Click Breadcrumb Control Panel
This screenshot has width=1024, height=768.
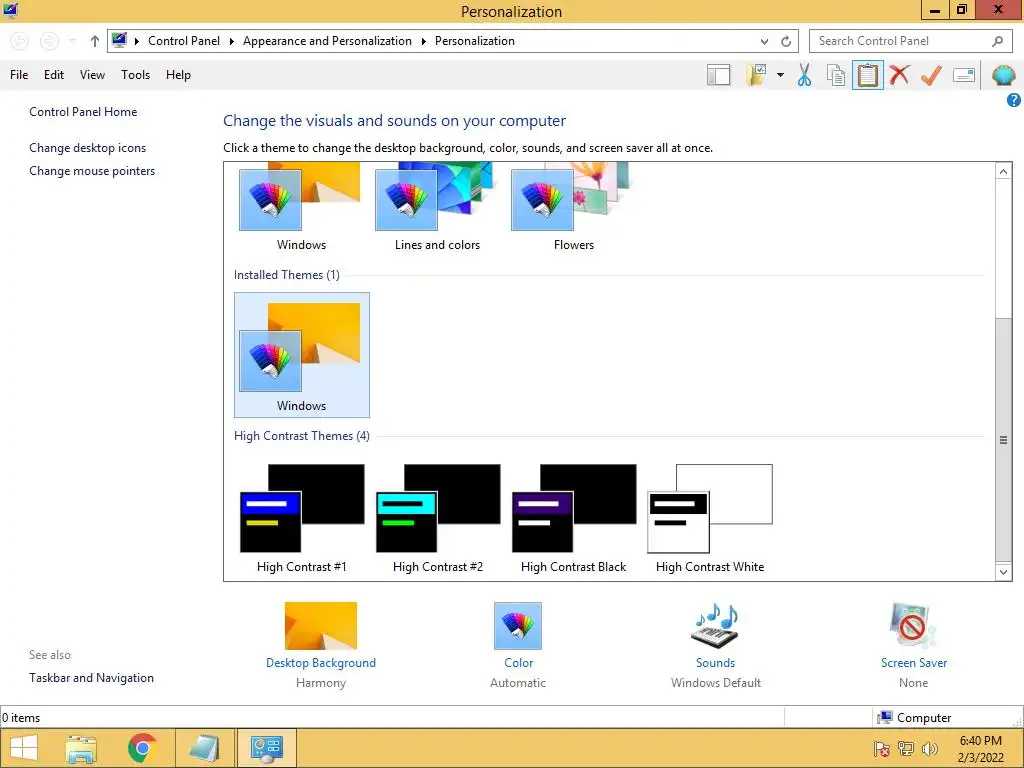point(184,40)
